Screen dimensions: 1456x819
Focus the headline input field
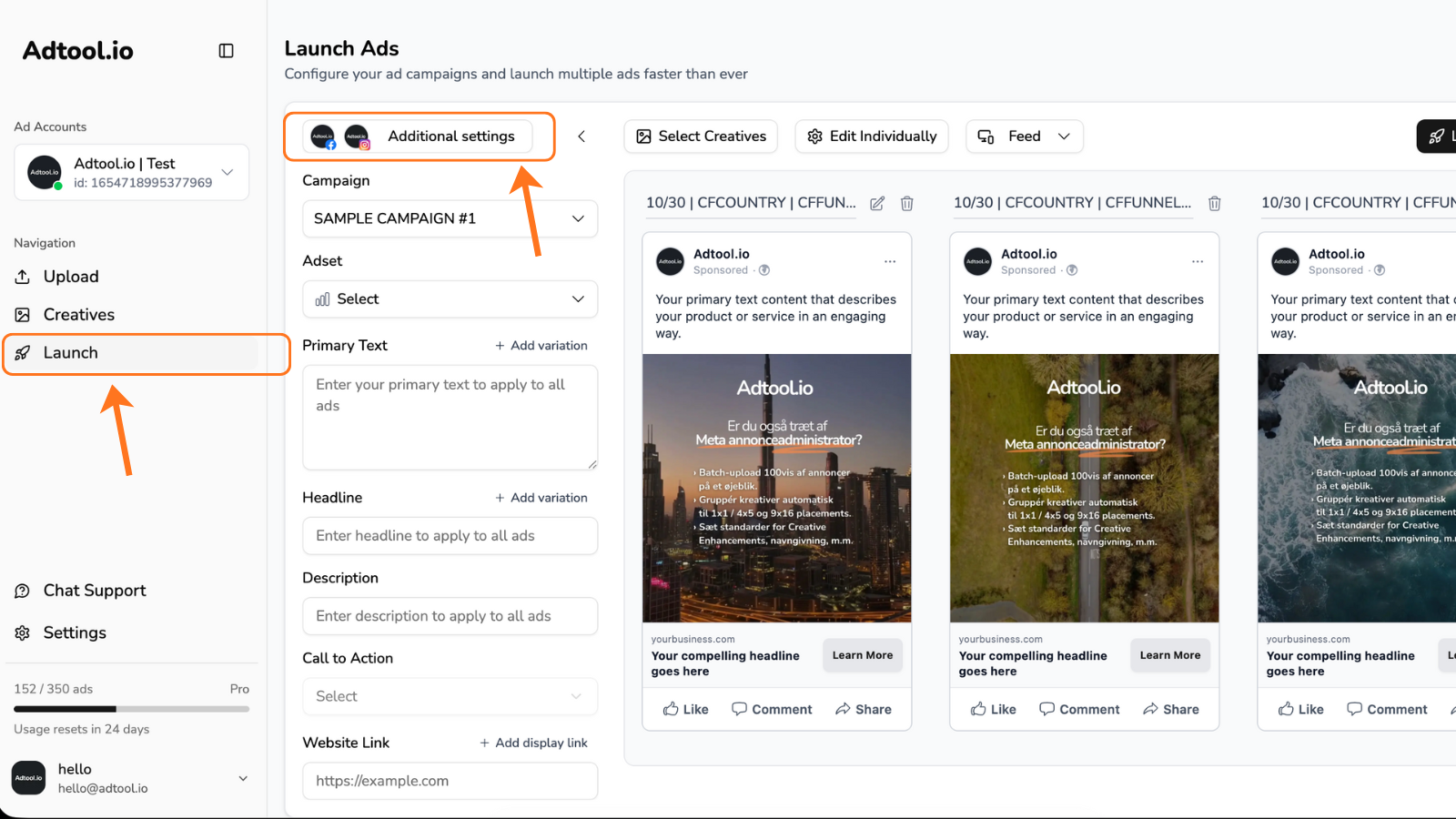point(450,536)
